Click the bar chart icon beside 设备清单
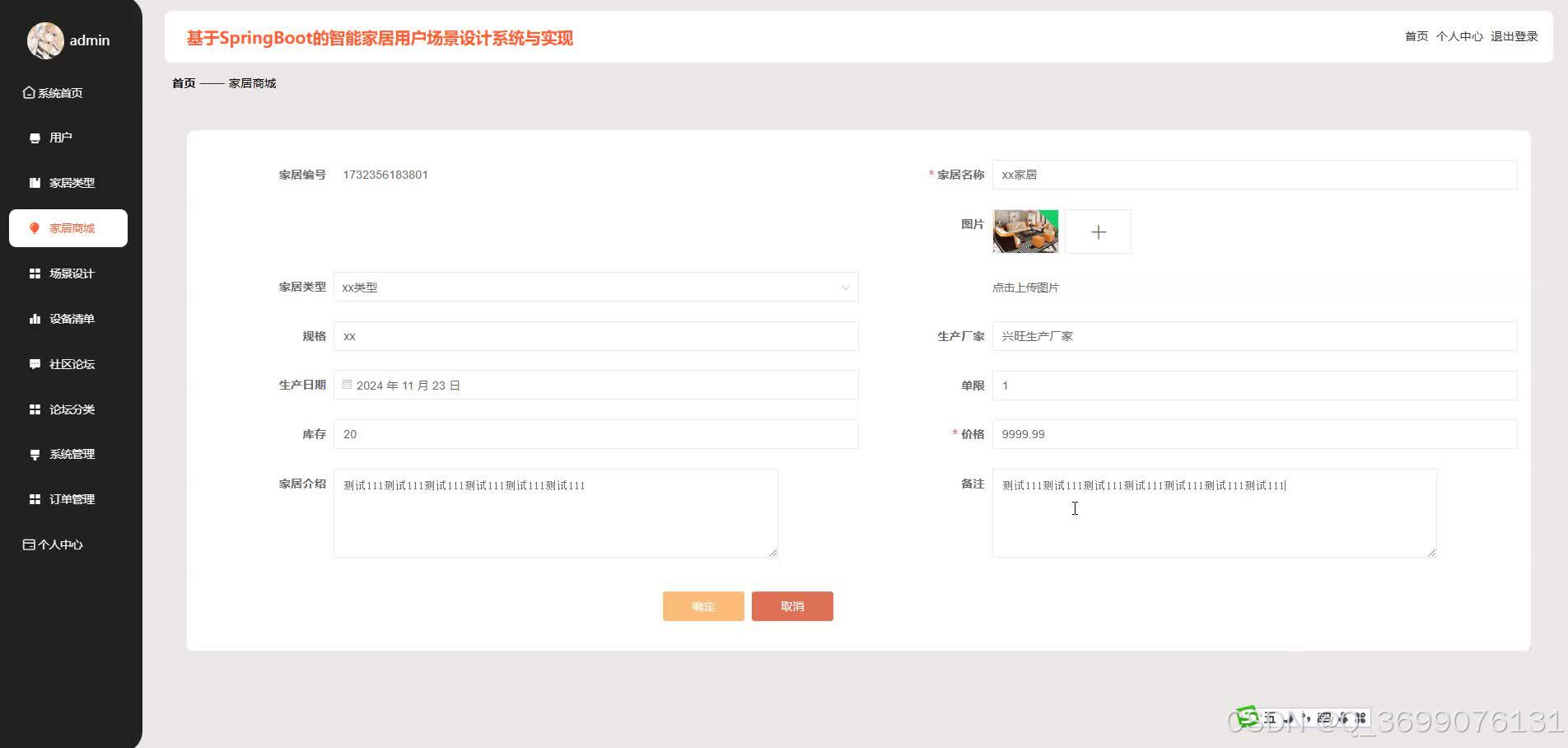This screenshot has width=1568, height=748. click(35, 319)
